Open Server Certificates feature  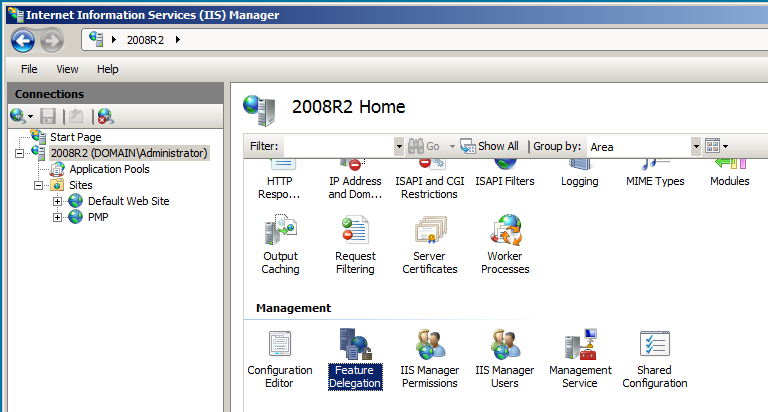click(430, 244)
